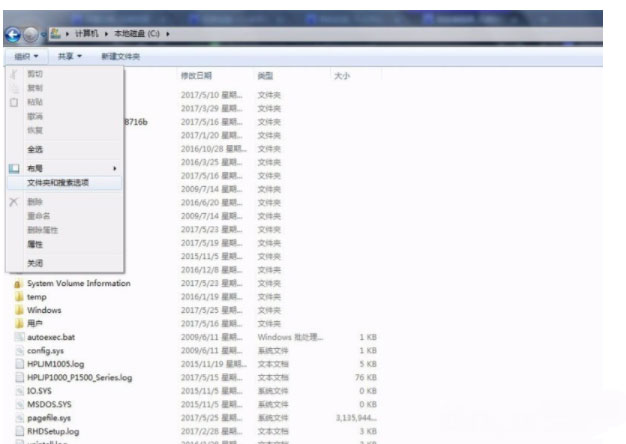Click the MSDOS.SYS file icon
The height and width of the screenshot is (444, 626).
(20, 404)
